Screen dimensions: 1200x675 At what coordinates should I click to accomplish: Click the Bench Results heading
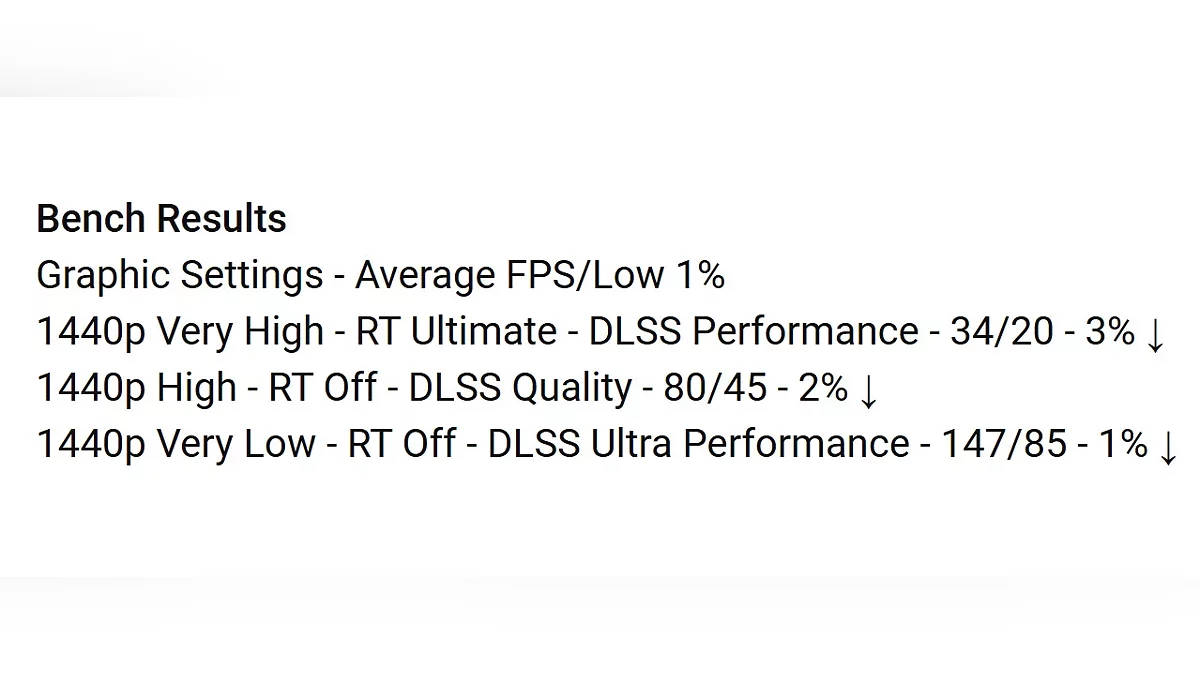(x=161, y=219)
